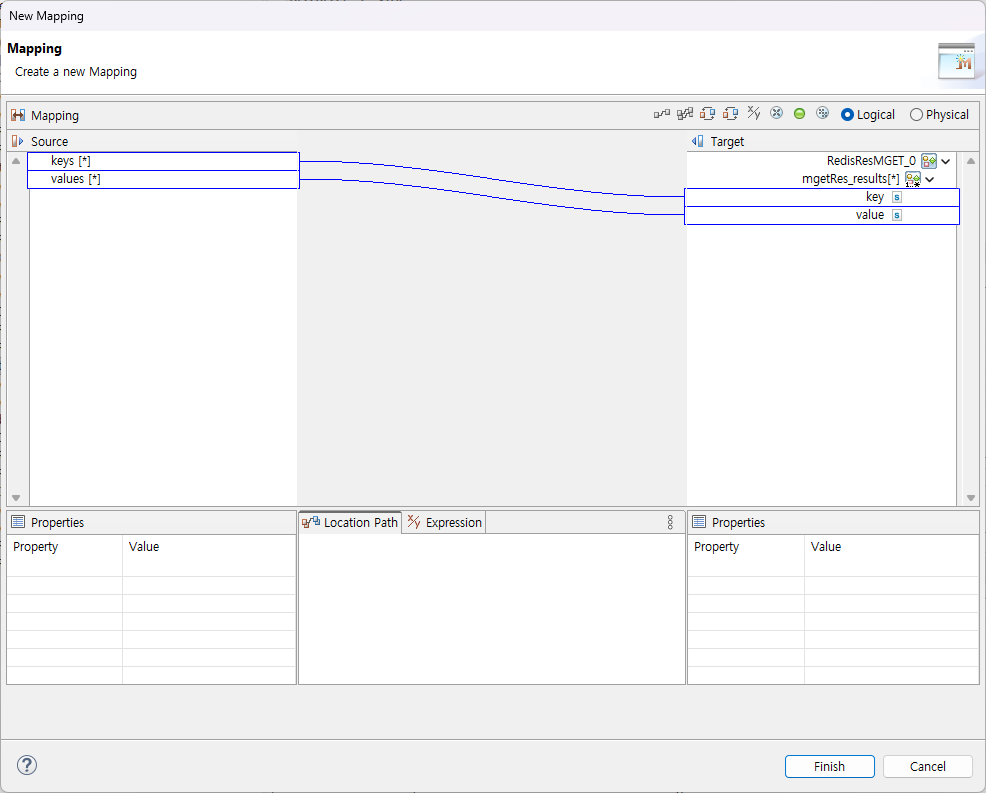Click the mapping options icon beside RedisResMGET_0

coord(928,161)
